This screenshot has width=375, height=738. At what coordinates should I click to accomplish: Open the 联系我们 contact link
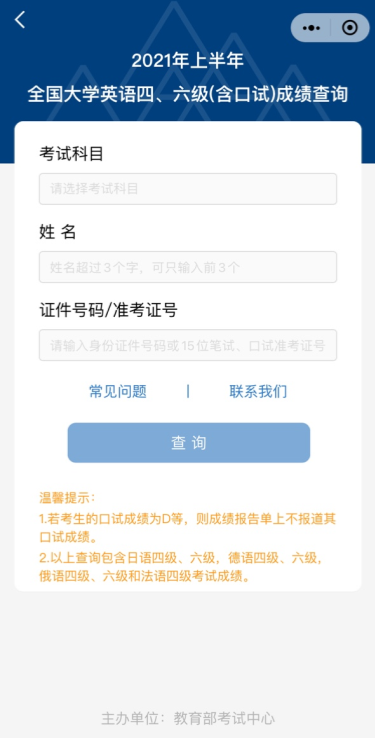coord(258,391)
